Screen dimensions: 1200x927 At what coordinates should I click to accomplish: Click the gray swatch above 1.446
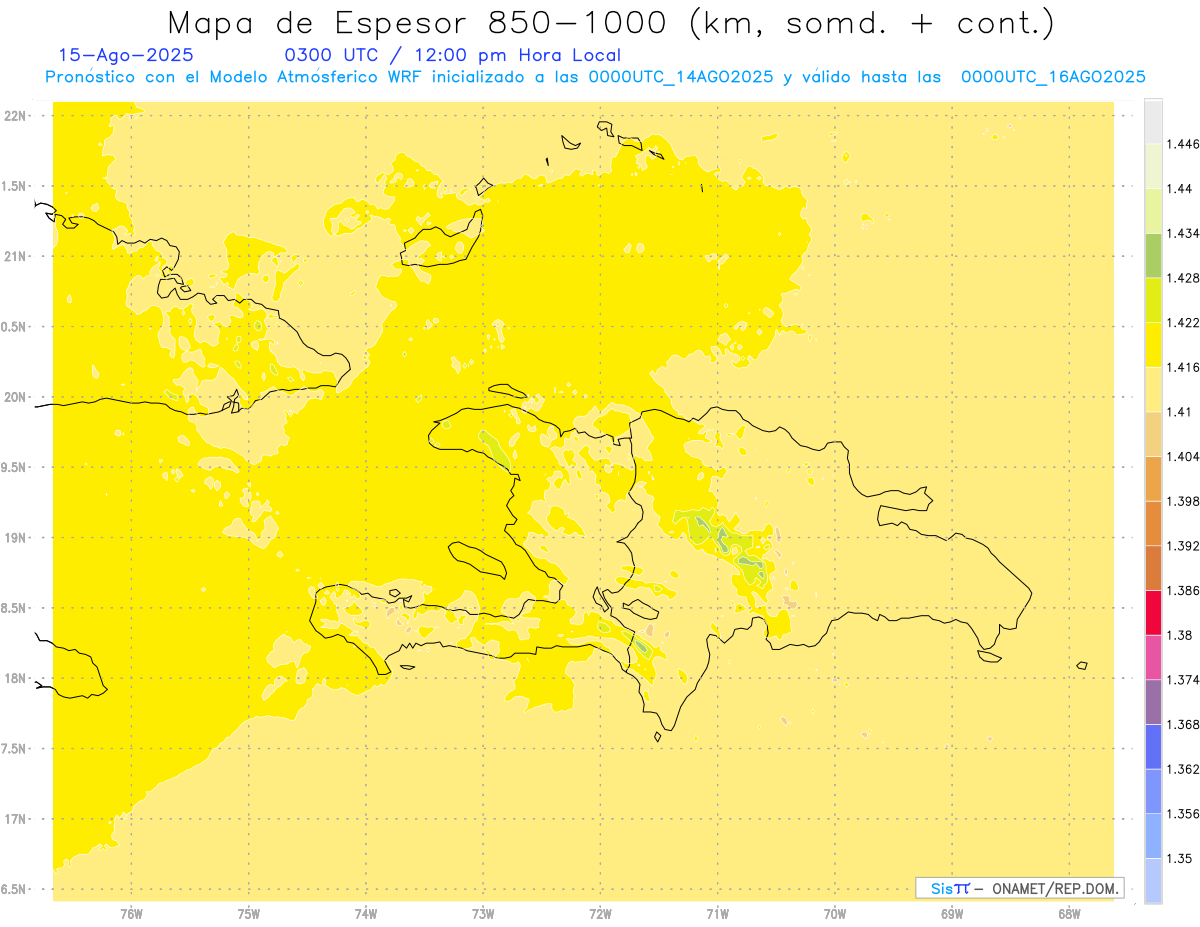[x=1153, y=121]
